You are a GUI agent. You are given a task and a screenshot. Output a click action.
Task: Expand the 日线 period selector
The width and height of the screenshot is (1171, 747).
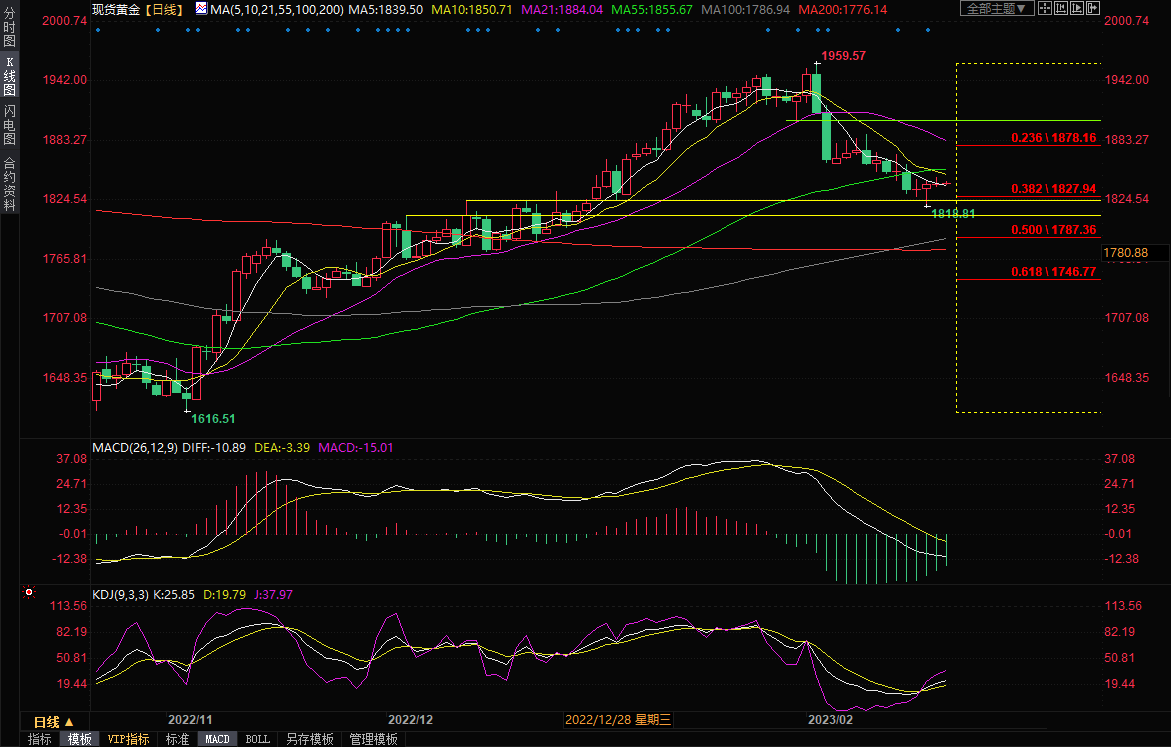tap(53, 721)
